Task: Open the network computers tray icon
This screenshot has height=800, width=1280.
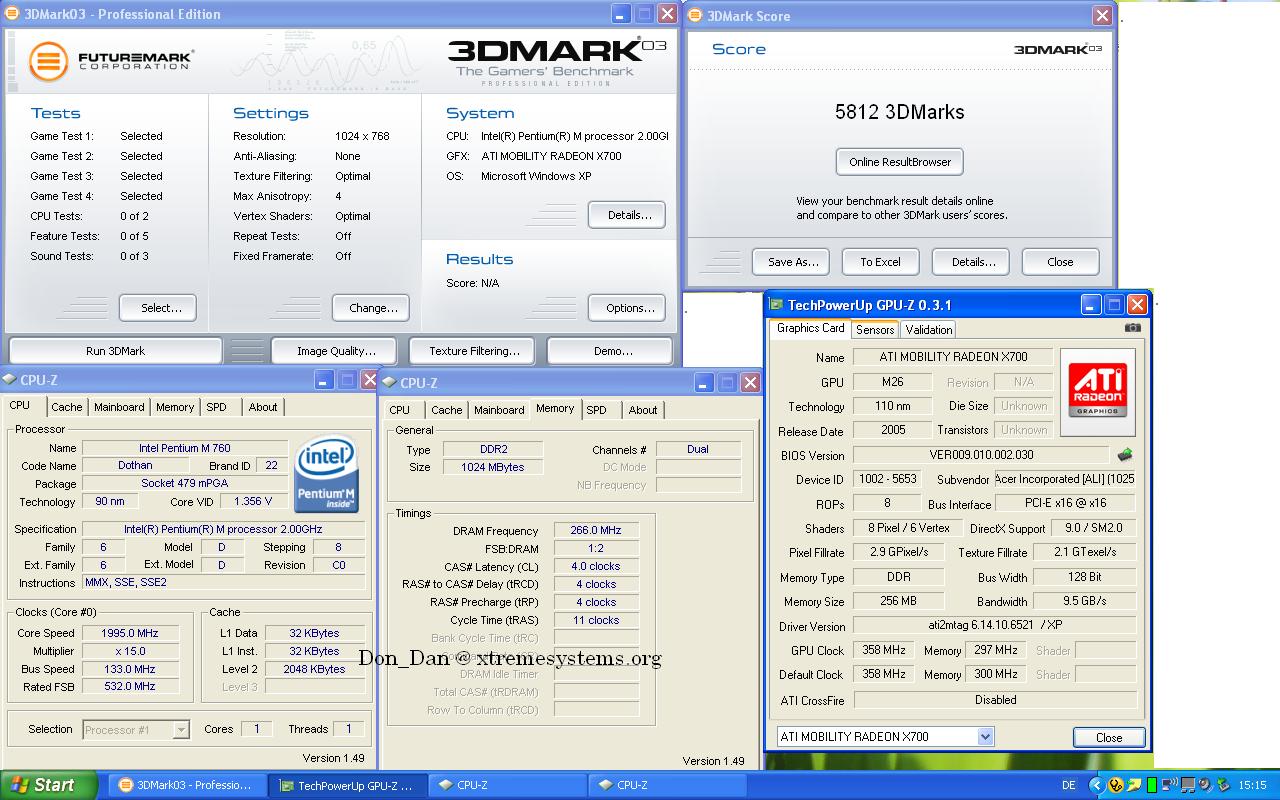Action: 1188,785
